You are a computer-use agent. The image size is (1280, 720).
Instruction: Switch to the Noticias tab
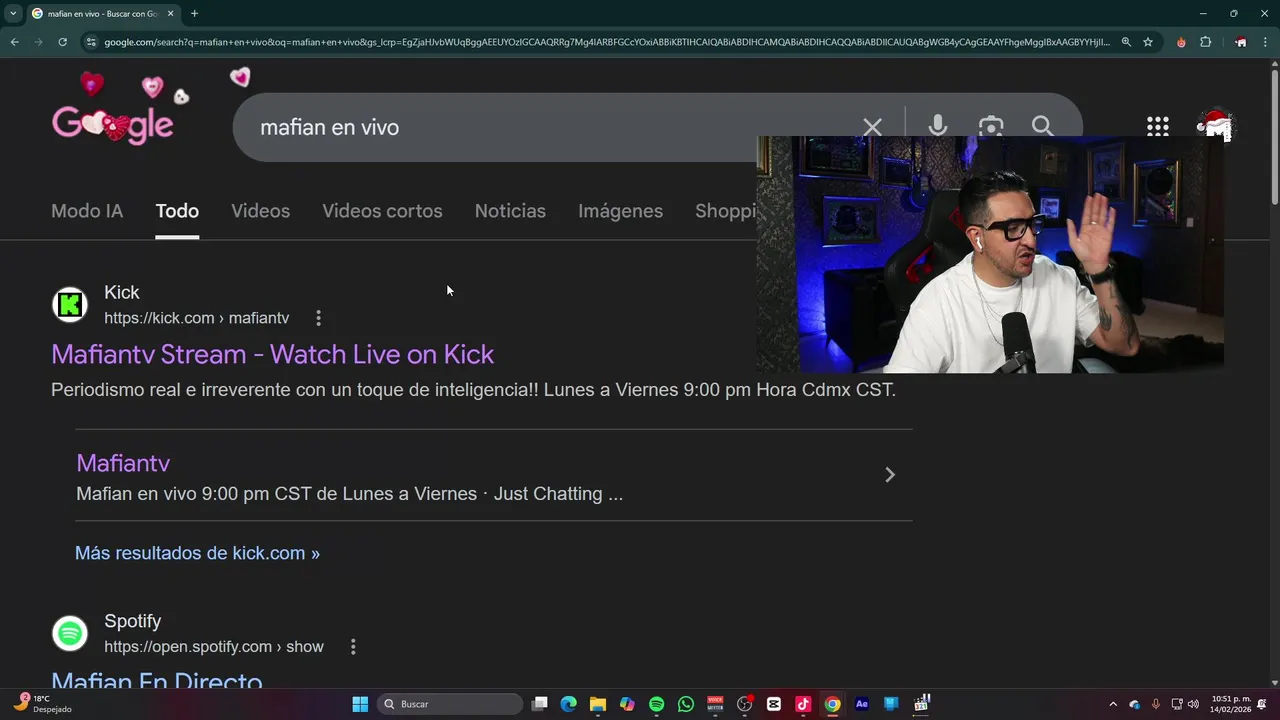pyautogui.click(x=510, y=211)
